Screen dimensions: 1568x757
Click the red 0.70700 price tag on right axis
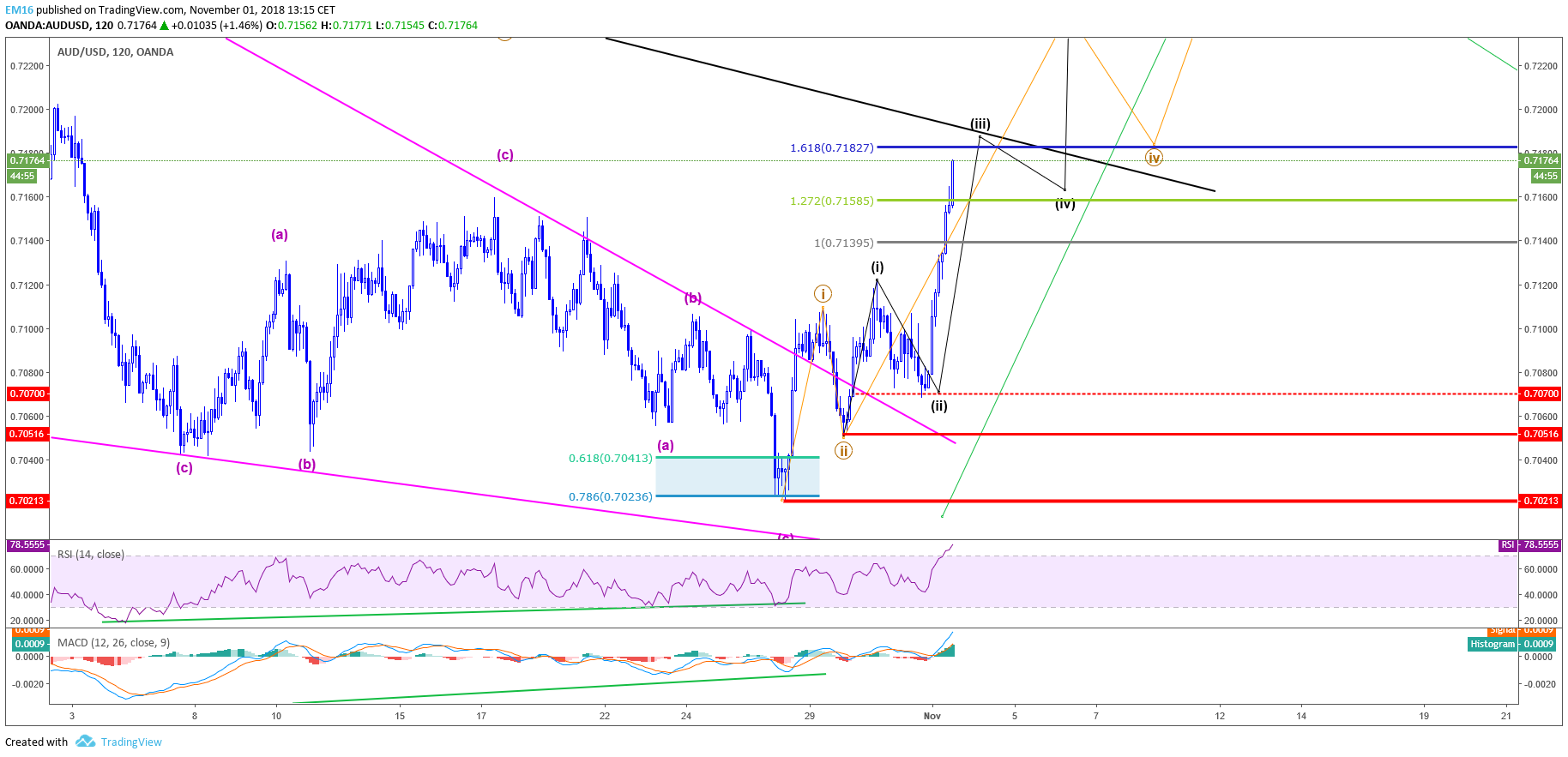[1540, 394]
